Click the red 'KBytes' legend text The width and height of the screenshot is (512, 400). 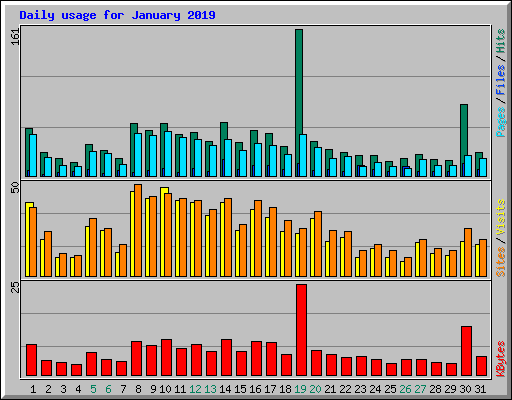tap(500, 359)
